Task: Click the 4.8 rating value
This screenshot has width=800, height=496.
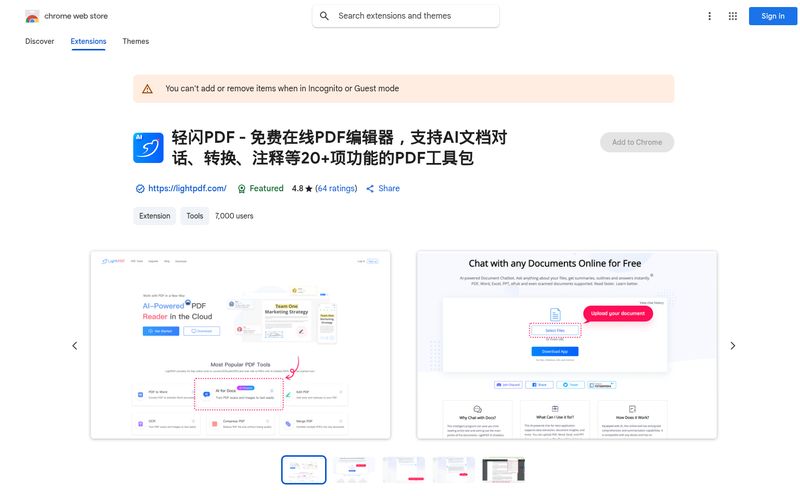Action: pyautogui.click(x=297, y=188)
